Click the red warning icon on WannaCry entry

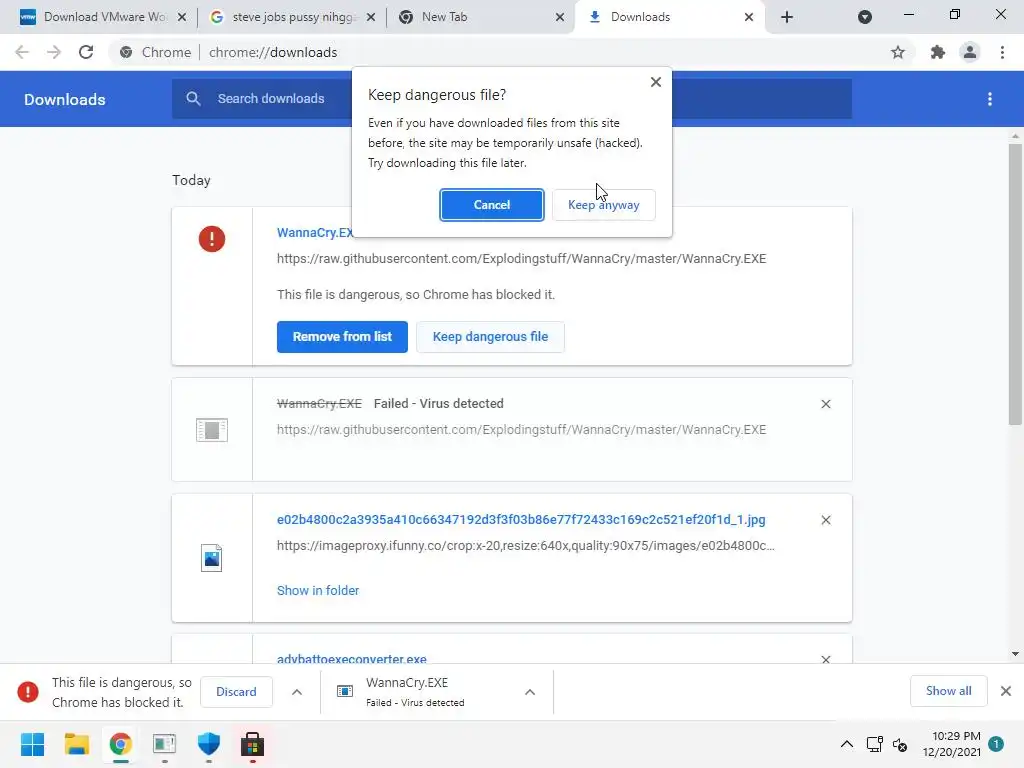point(212,239)
